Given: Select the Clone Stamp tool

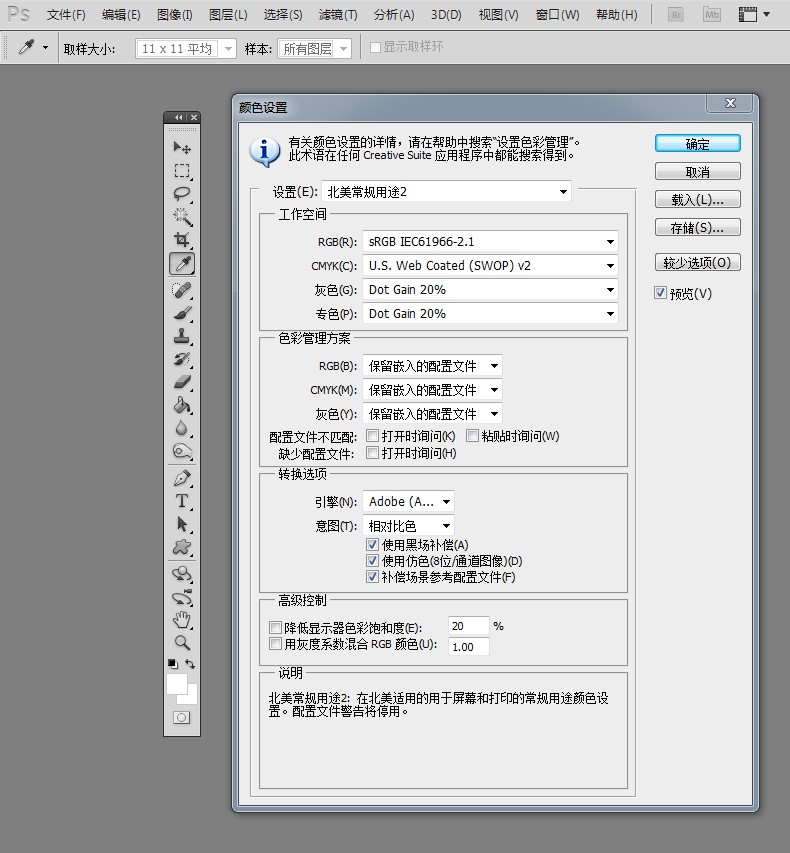Looking at the screenshot, I should 182,336.
